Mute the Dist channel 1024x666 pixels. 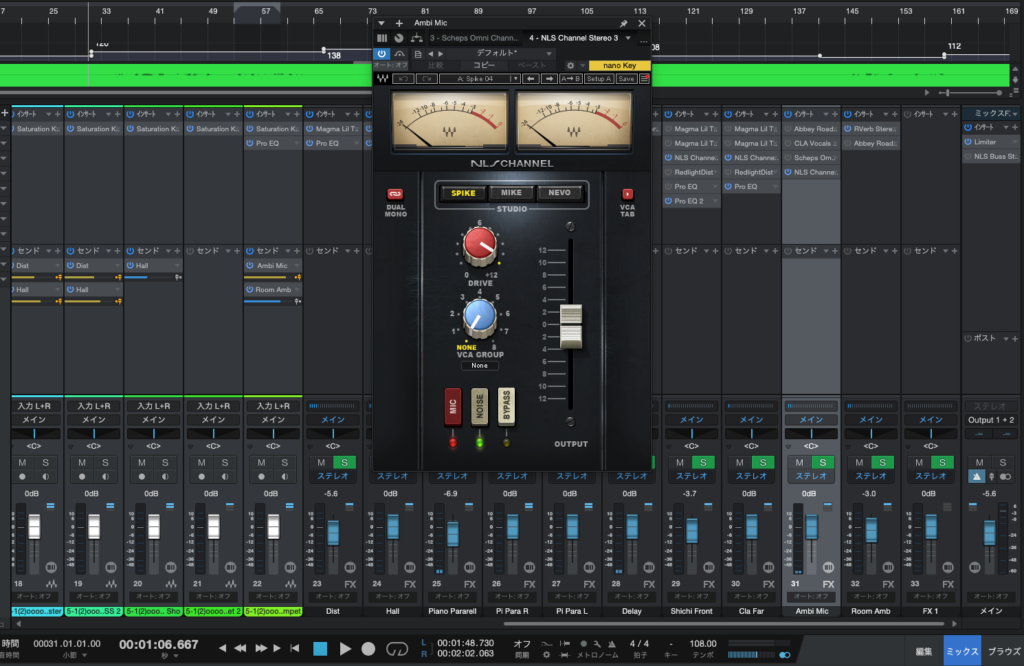pyautogui.click(x=321, y=462)
